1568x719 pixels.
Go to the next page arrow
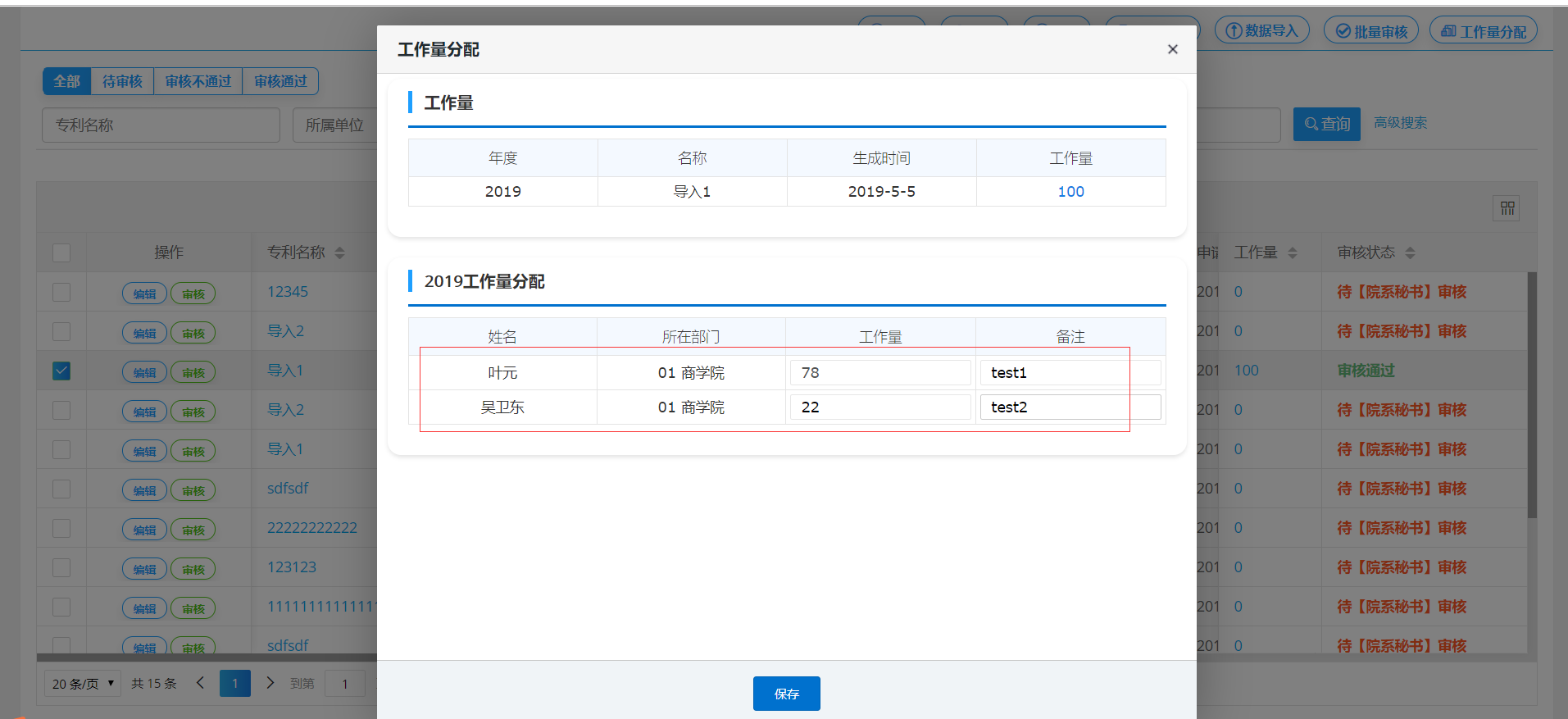click(x=270, y=683)
